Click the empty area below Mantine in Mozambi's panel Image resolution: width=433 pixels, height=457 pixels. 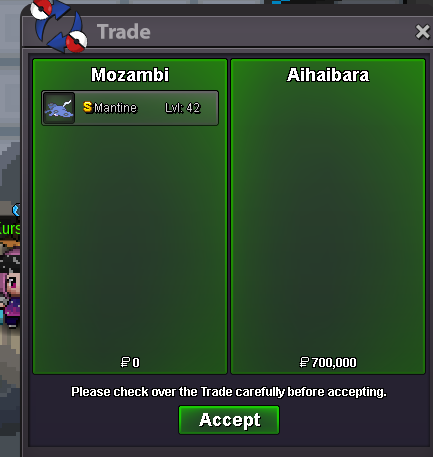point(130,240)
